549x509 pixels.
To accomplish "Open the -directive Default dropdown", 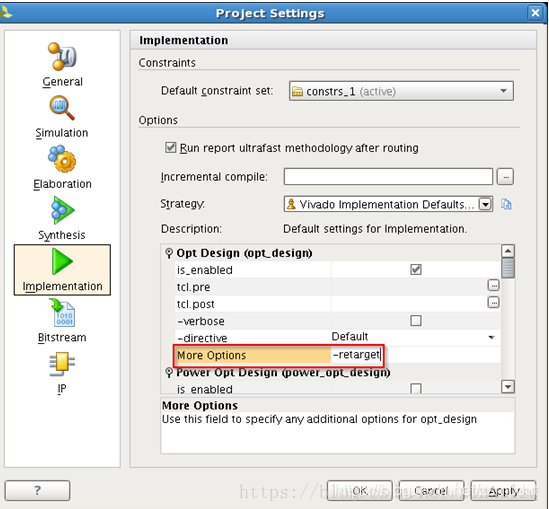I will [491, 337].
